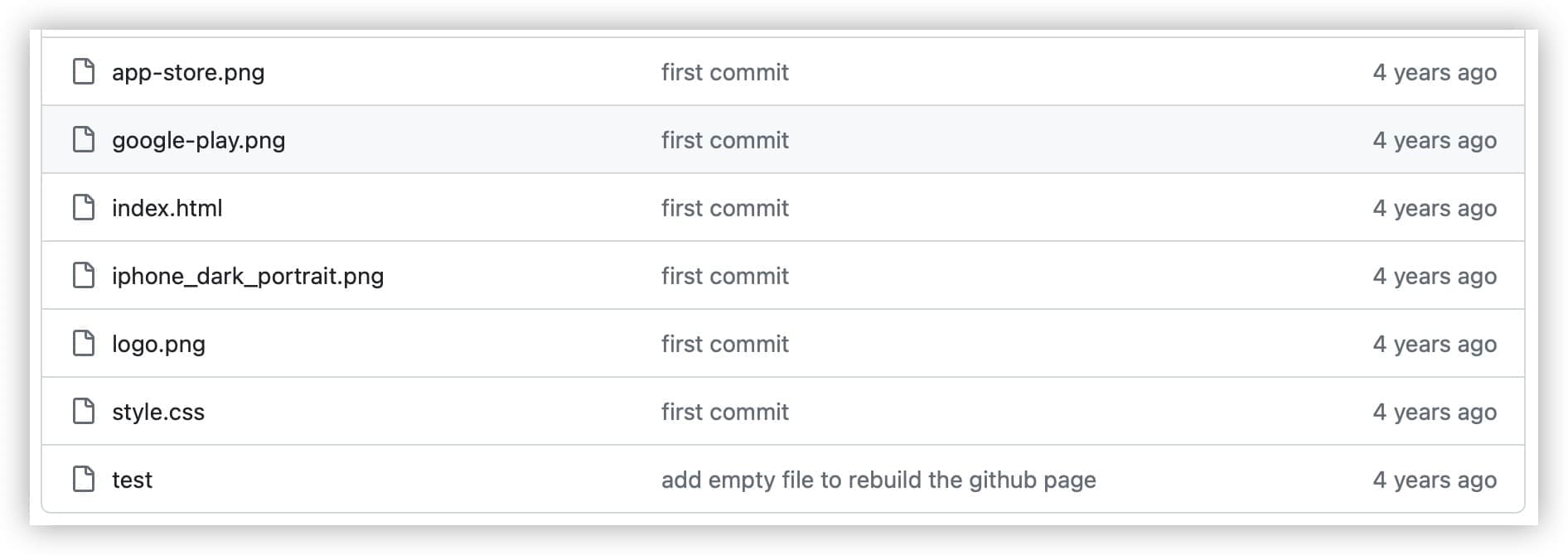The image size is (1568, 555).
Task: Select the google-play.png row
Action: pyautogui.click(x=497, y=140)
